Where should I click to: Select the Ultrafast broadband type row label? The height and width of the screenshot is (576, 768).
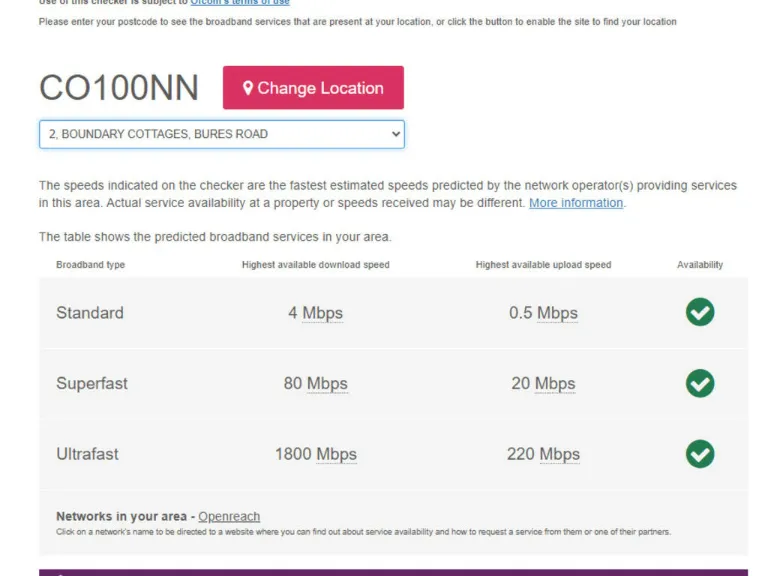[x=87, y=454]
